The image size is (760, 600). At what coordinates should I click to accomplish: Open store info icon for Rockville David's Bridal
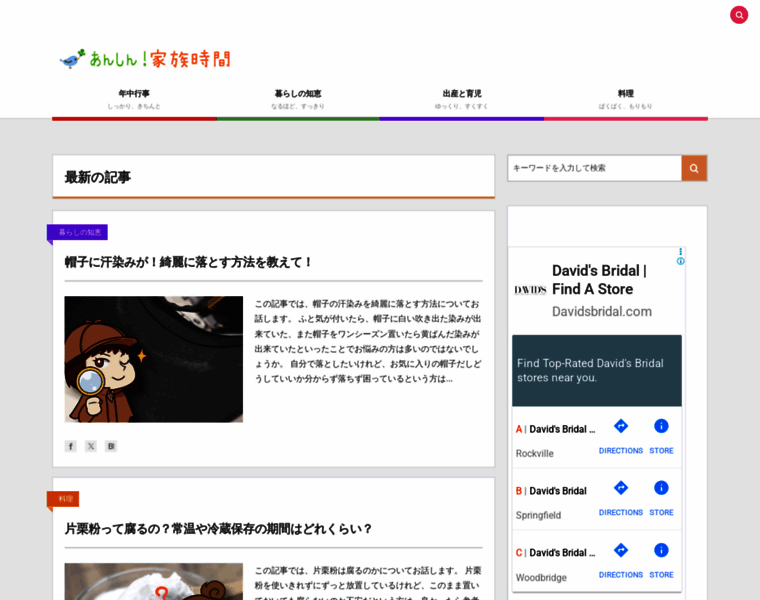(661, 426)
